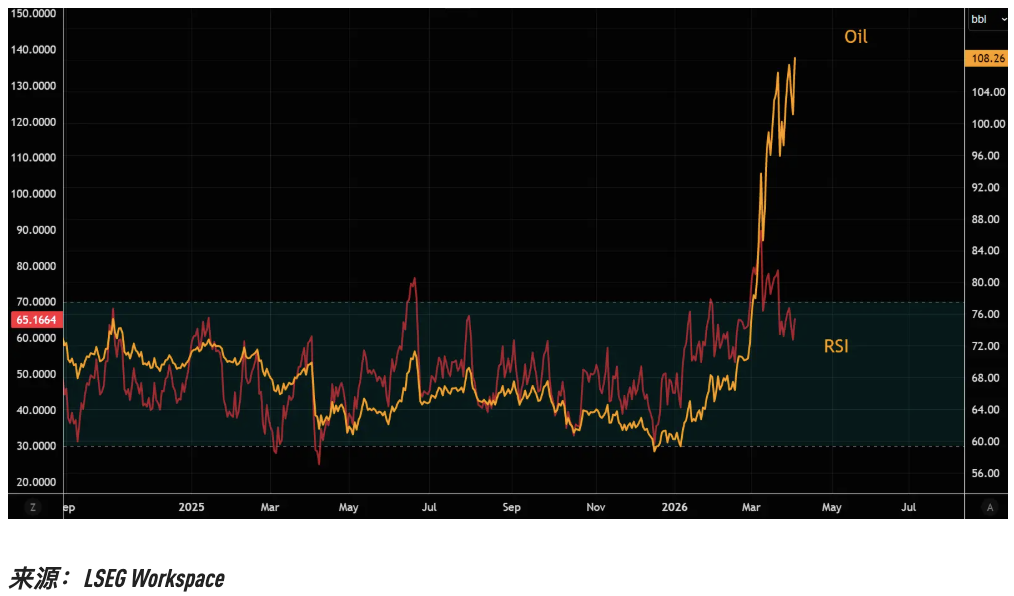Click the A auto-scale button at bottom right

tap(989, 507)
